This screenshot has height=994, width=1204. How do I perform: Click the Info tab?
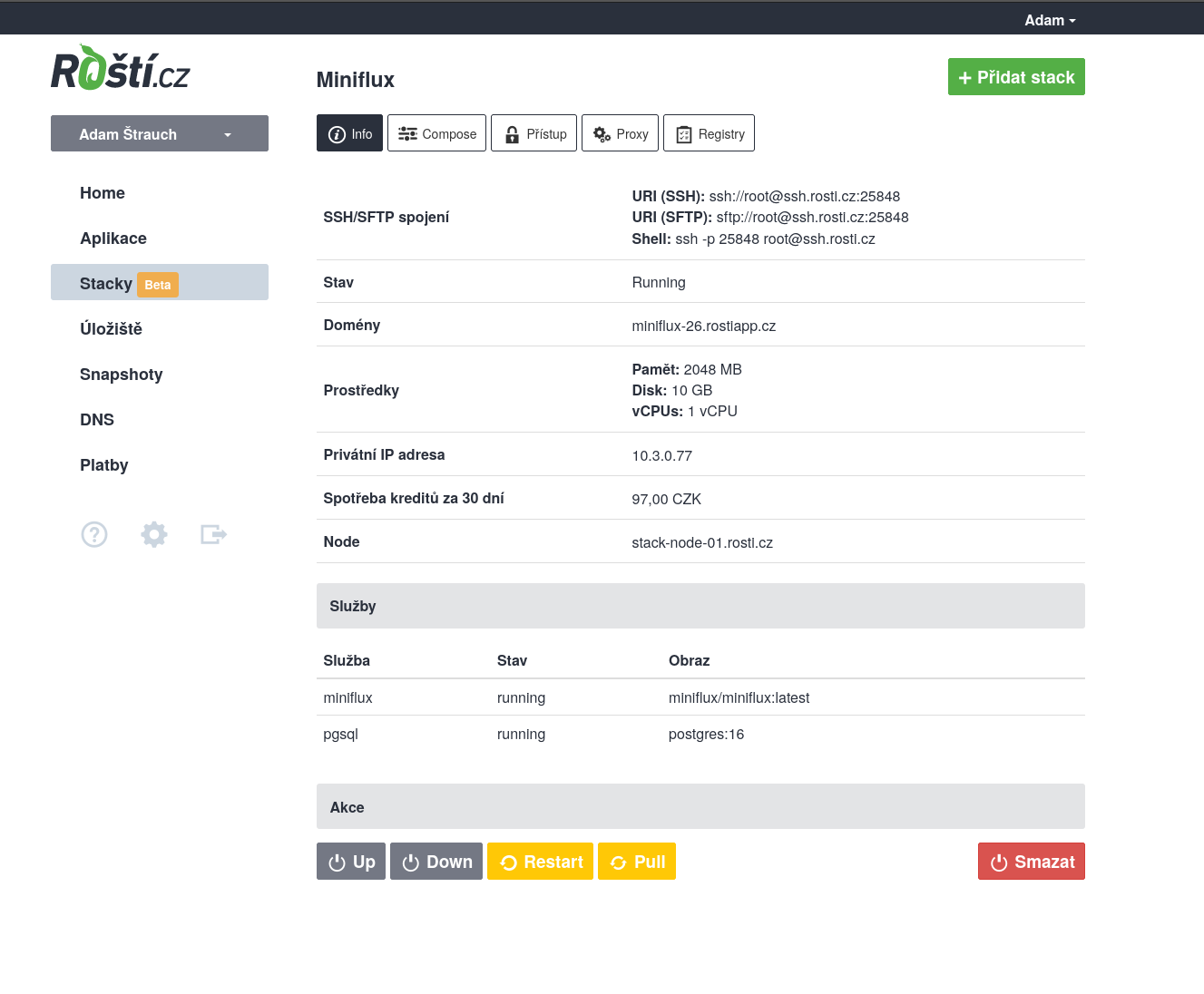349,133
